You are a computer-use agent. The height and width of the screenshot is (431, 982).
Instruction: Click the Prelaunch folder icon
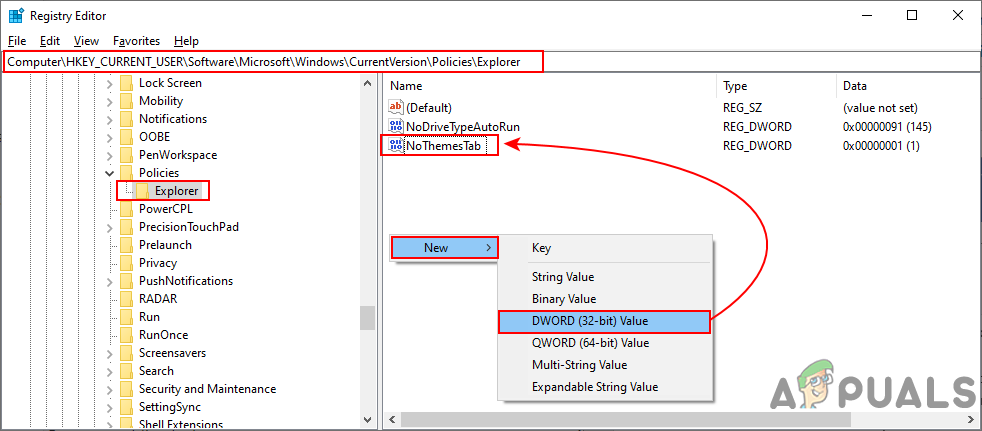point(127,245)
